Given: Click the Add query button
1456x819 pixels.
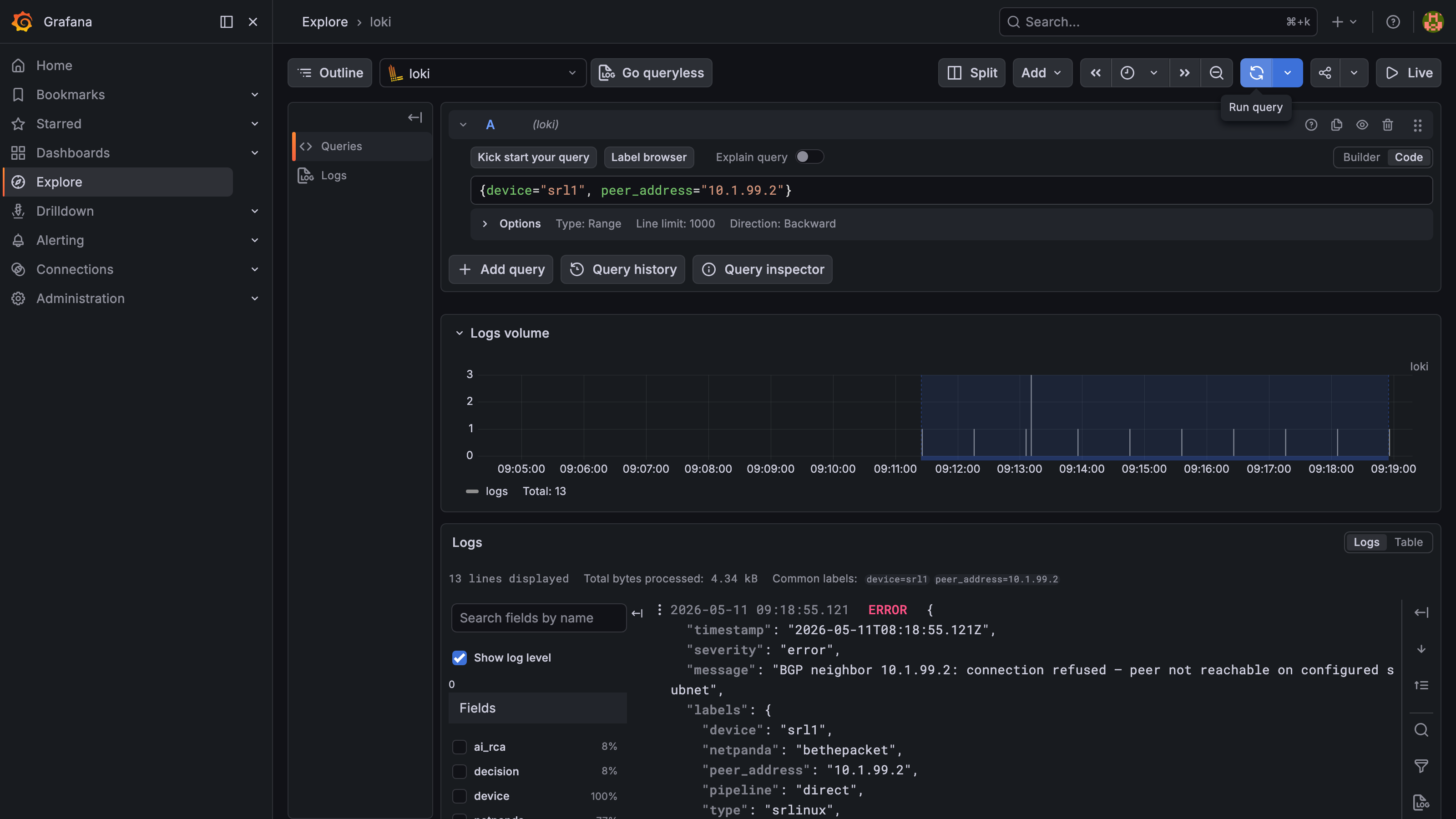Looking at the screenshot, I should coord(501,270).
